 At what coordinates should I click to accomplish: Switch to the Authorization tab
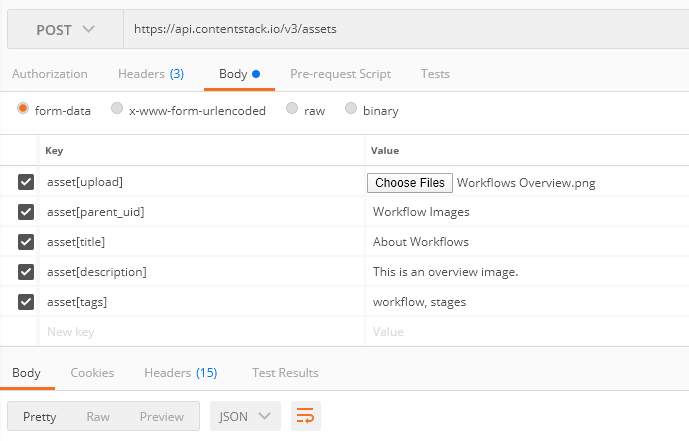point(49,74)
